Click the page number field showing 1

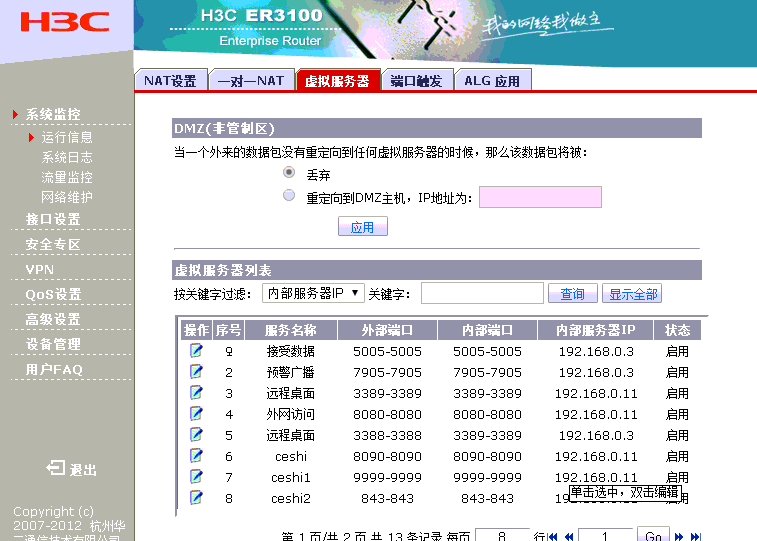(x=605, y=535)
